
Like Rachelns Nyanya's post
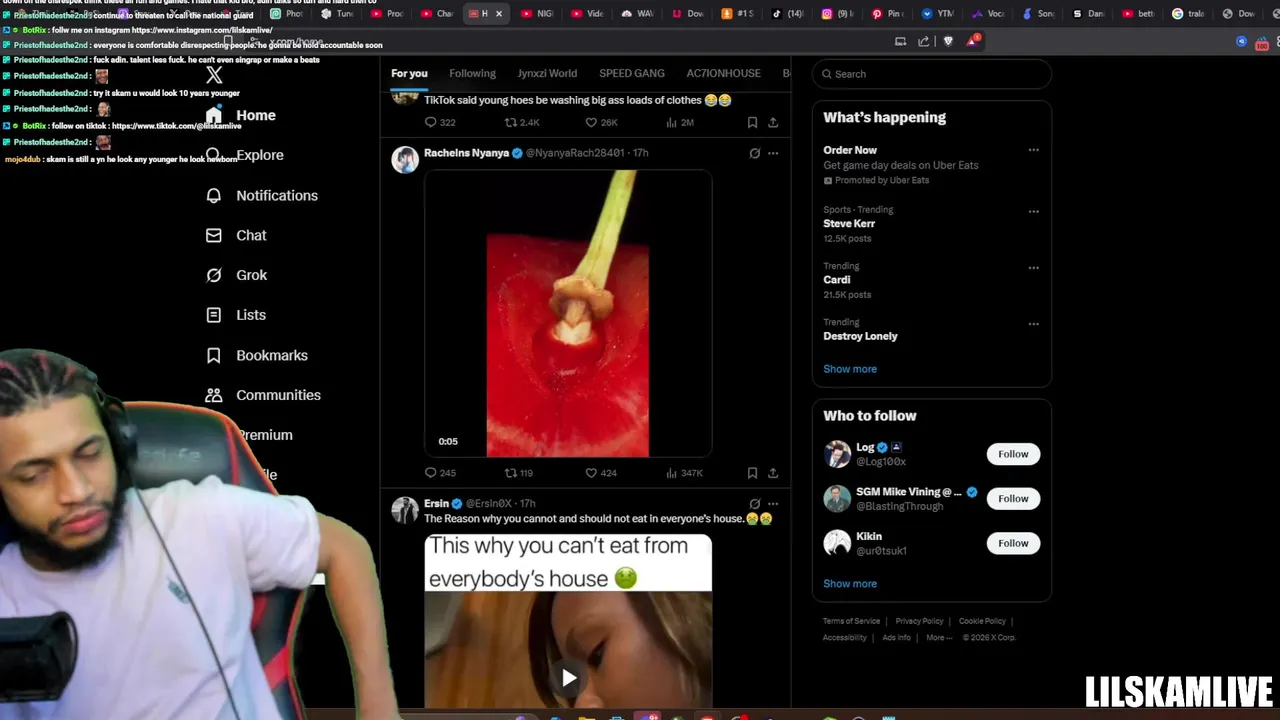(x=601, y=473)
